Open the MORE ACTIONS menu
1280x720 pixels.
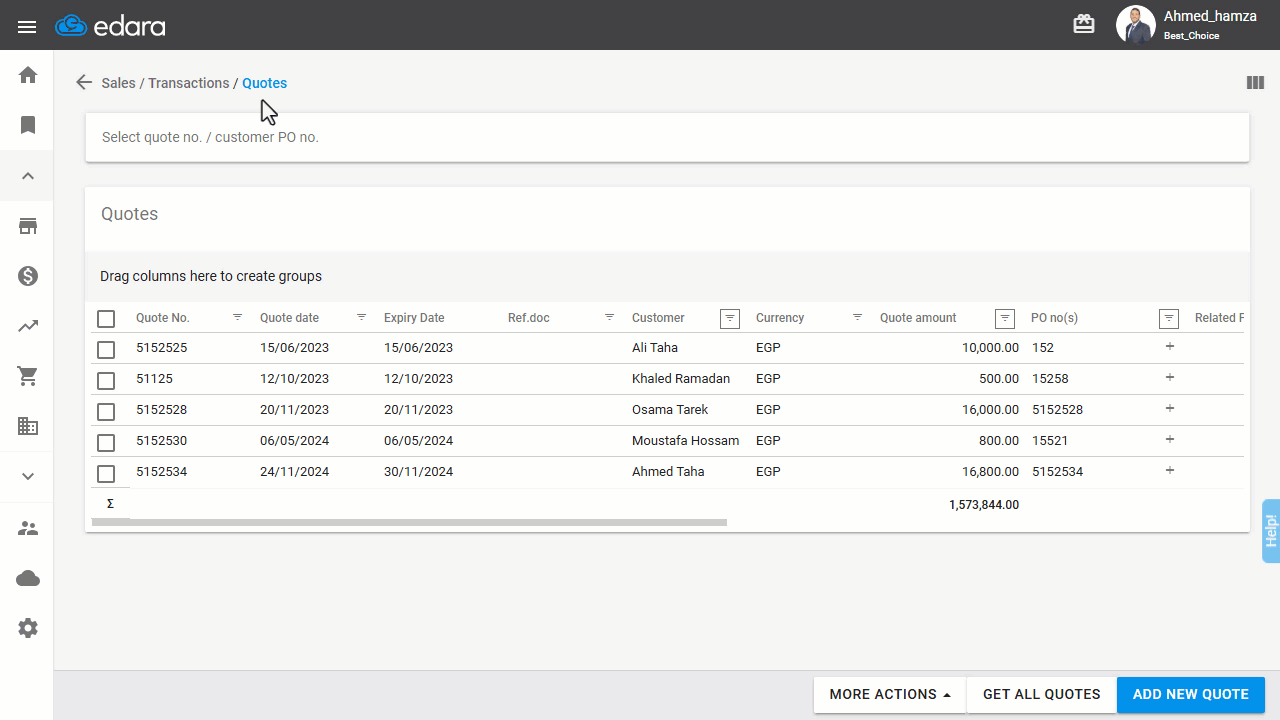890,695
